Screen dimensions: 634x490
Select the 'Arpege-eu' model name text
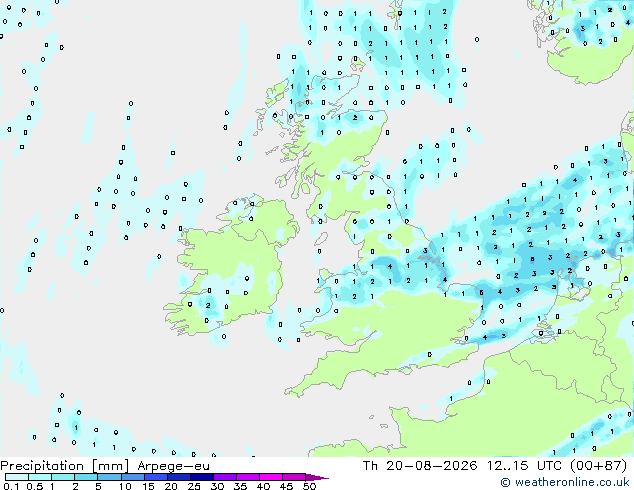(x=173, y=467)
